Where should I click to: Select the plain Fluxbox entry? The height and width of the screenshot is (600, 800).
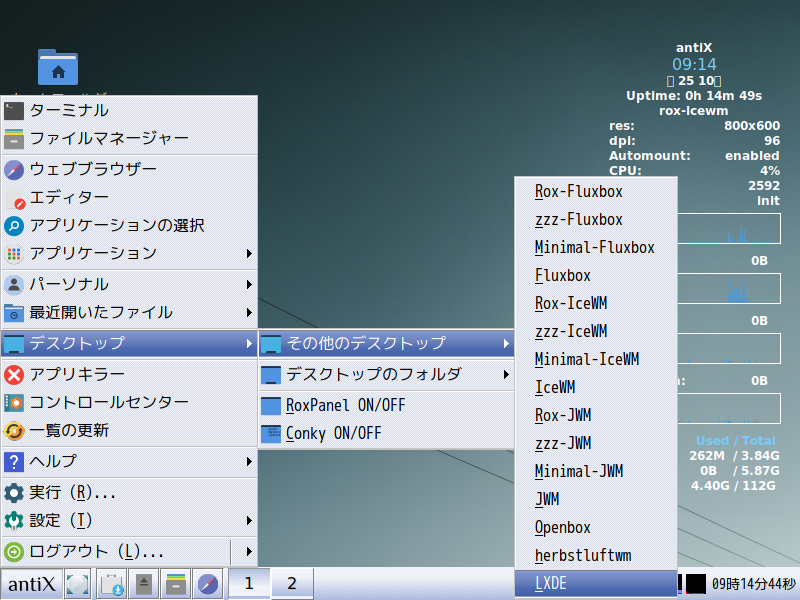596,276
